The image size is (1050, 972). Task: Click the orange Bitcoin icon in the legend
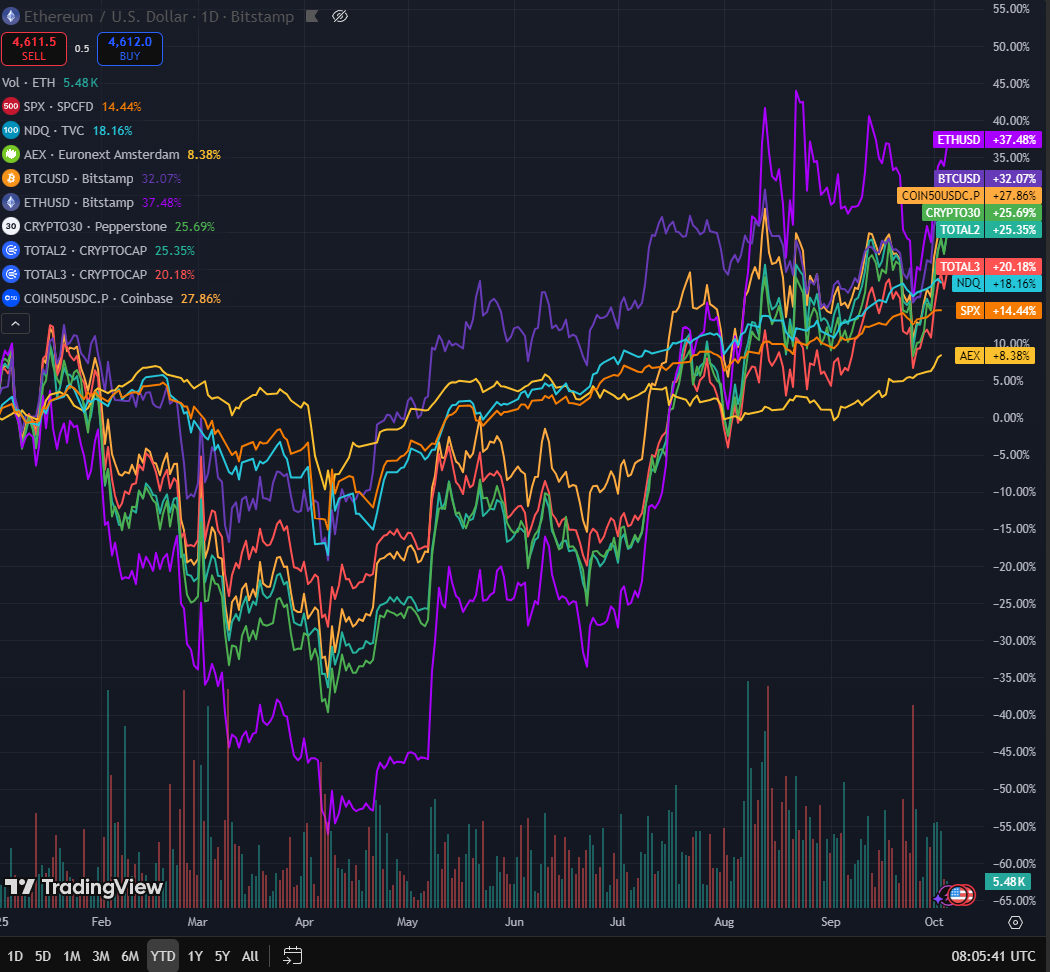point(11,179)
